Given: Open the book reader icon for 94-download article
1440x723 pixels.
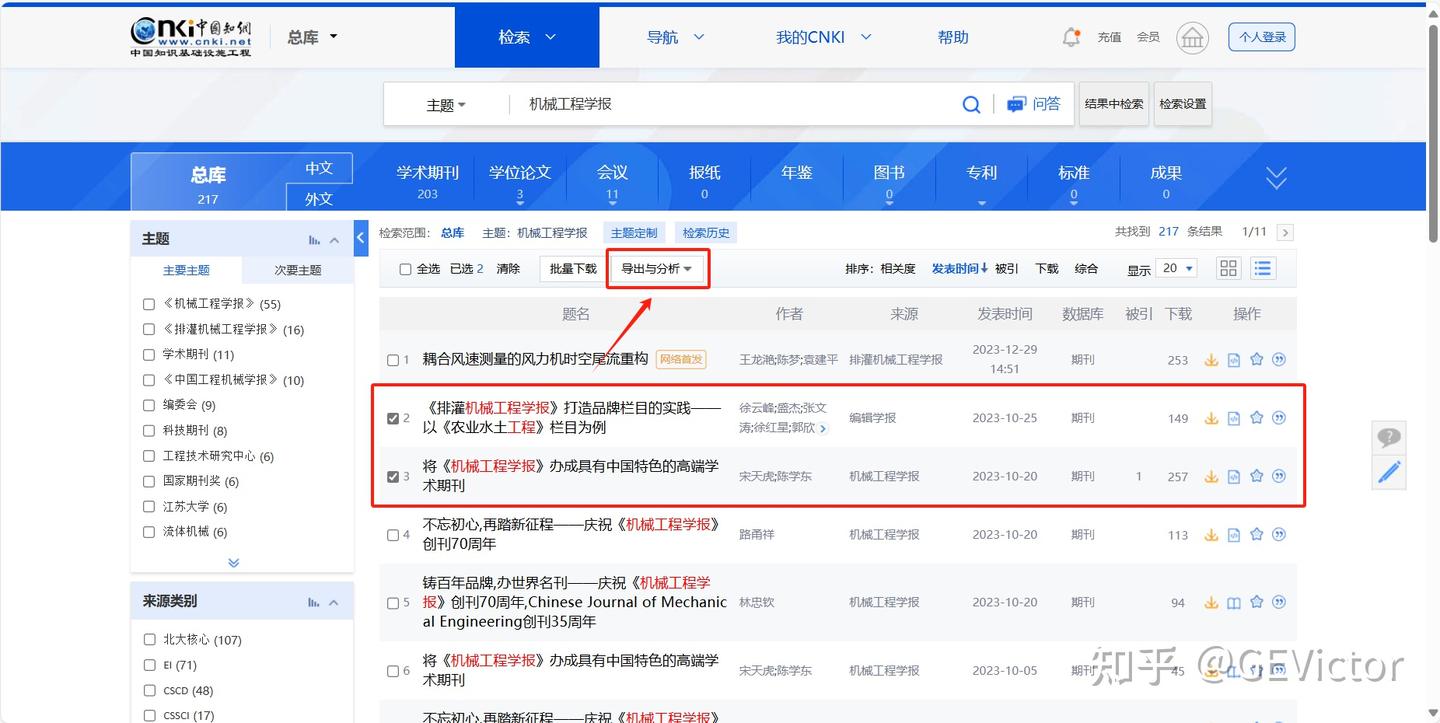Looking at the screenshot, I should click(1234, 603).
